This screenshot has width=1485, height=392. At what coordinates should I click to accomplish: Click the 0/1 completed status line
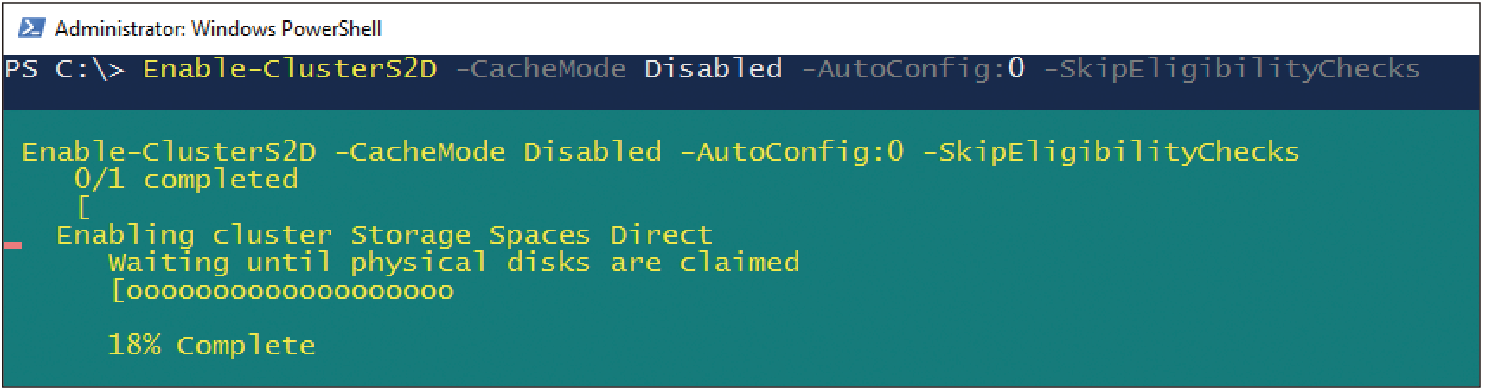coord(186,180)
